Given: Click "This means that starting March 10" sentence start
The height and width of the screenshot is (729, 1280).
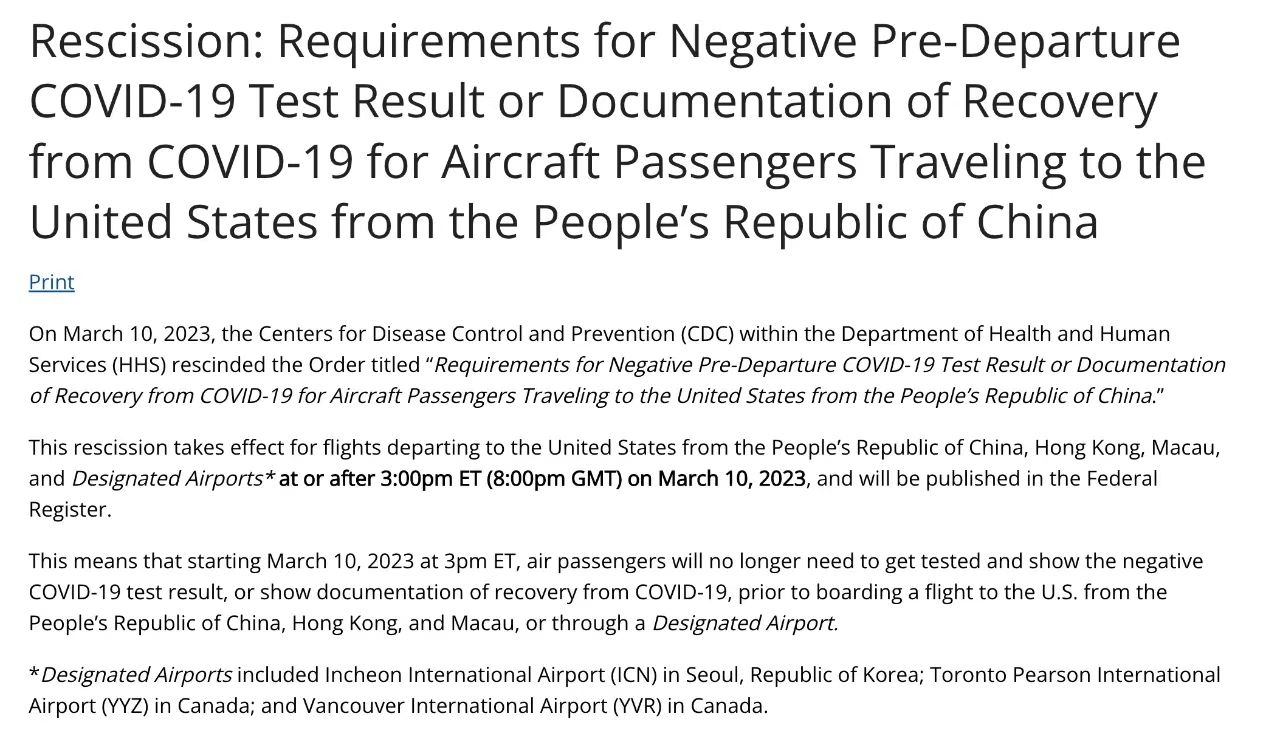Looking at the screenshot, I should click(x=180, y=561).
